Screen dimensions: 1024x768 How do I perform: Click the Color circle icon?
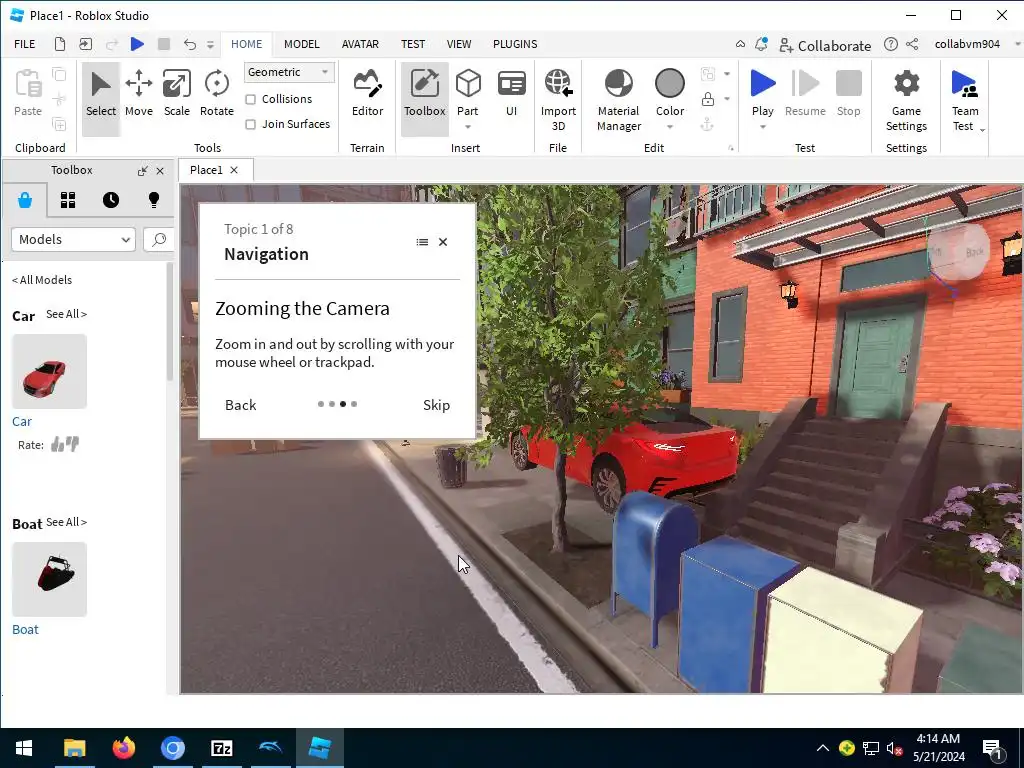point(670,84)
